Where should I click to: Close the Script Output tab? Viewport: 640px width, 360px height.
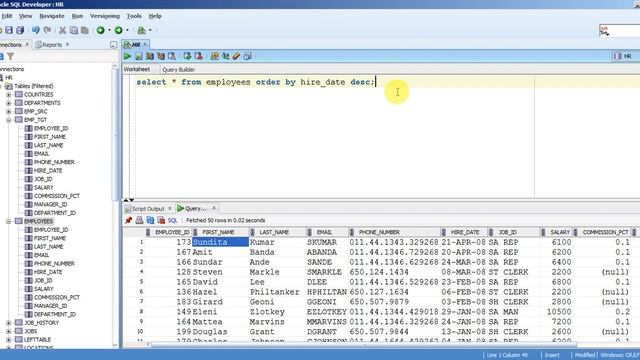point(170,209)
